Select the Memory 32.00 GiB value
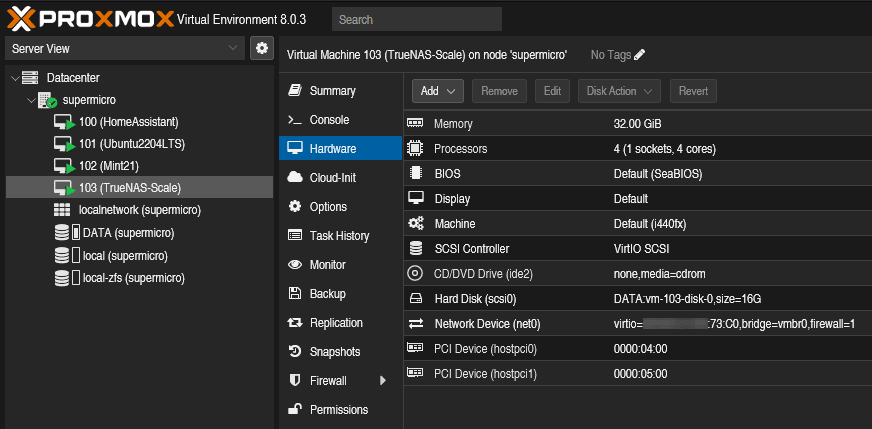Image resolution: width=872 pixels, height=429 pixels. pos(637,124)
